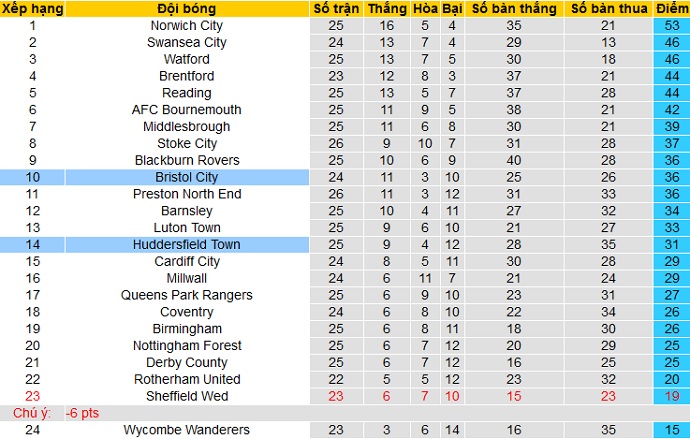Click the Số bàn thắng header
Image resolution: width=690 pixels, height=439 pixels.
(x=514, y=8)
